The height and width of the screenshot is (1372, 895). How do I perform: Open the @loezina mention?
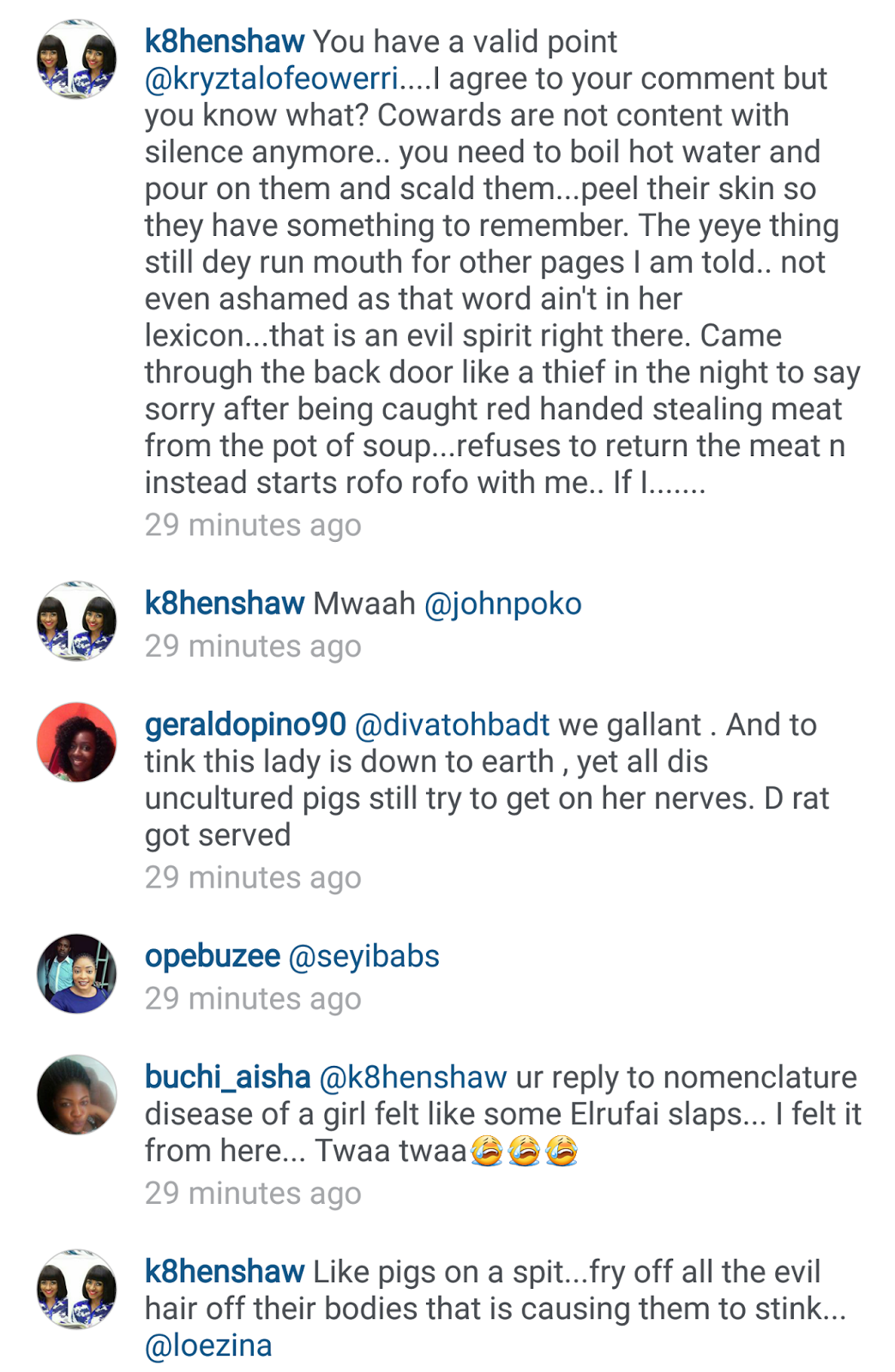pos(208,1345)
